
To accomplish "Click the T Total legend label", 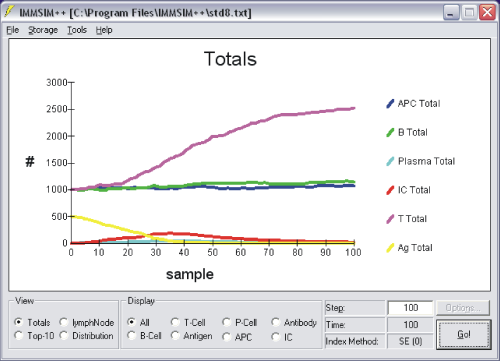I will (x=412, y=219).
